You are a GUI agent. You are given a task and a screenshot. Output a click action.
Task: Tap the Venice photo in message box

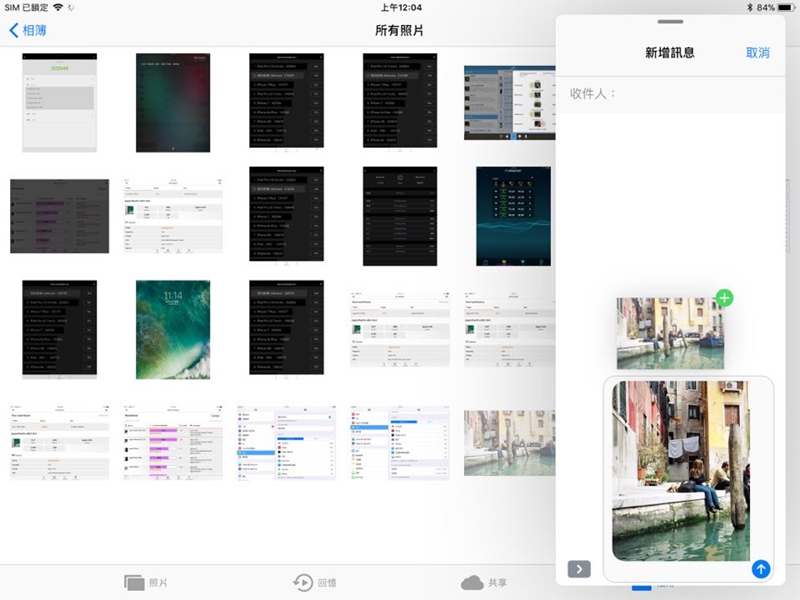pos(680,470)
